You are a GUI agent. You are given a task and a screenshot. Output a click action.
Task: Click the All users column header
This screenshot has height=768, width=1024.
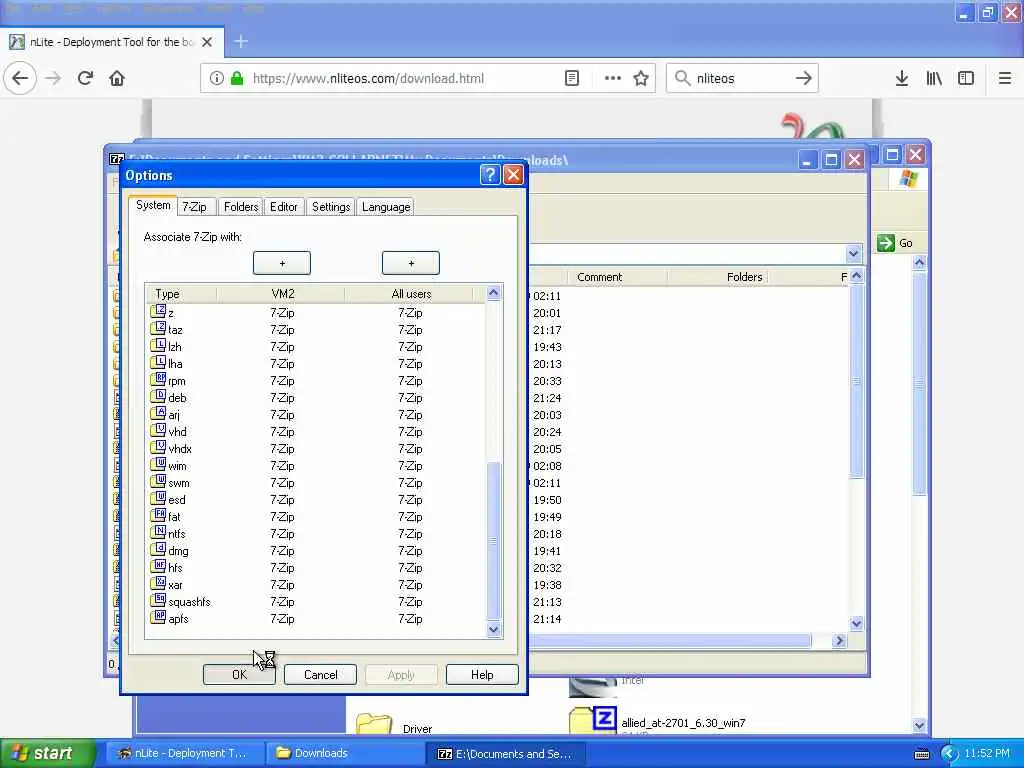pos(411,294)
